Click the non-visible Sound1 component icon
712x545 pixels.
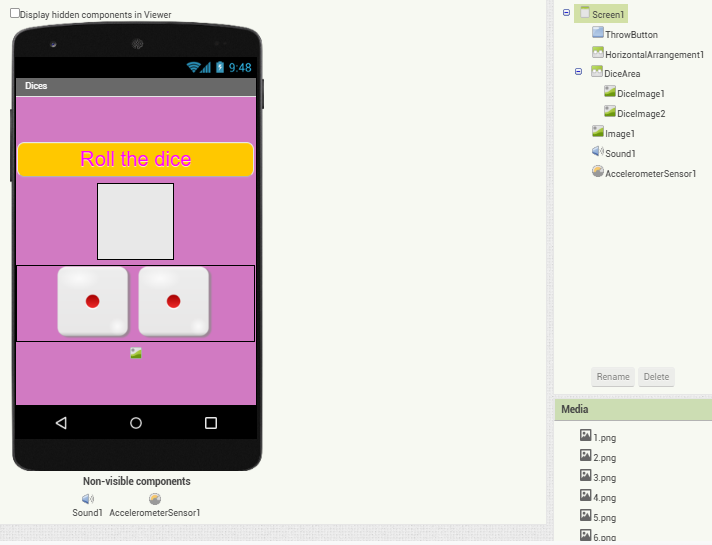(x=87, y=499)
